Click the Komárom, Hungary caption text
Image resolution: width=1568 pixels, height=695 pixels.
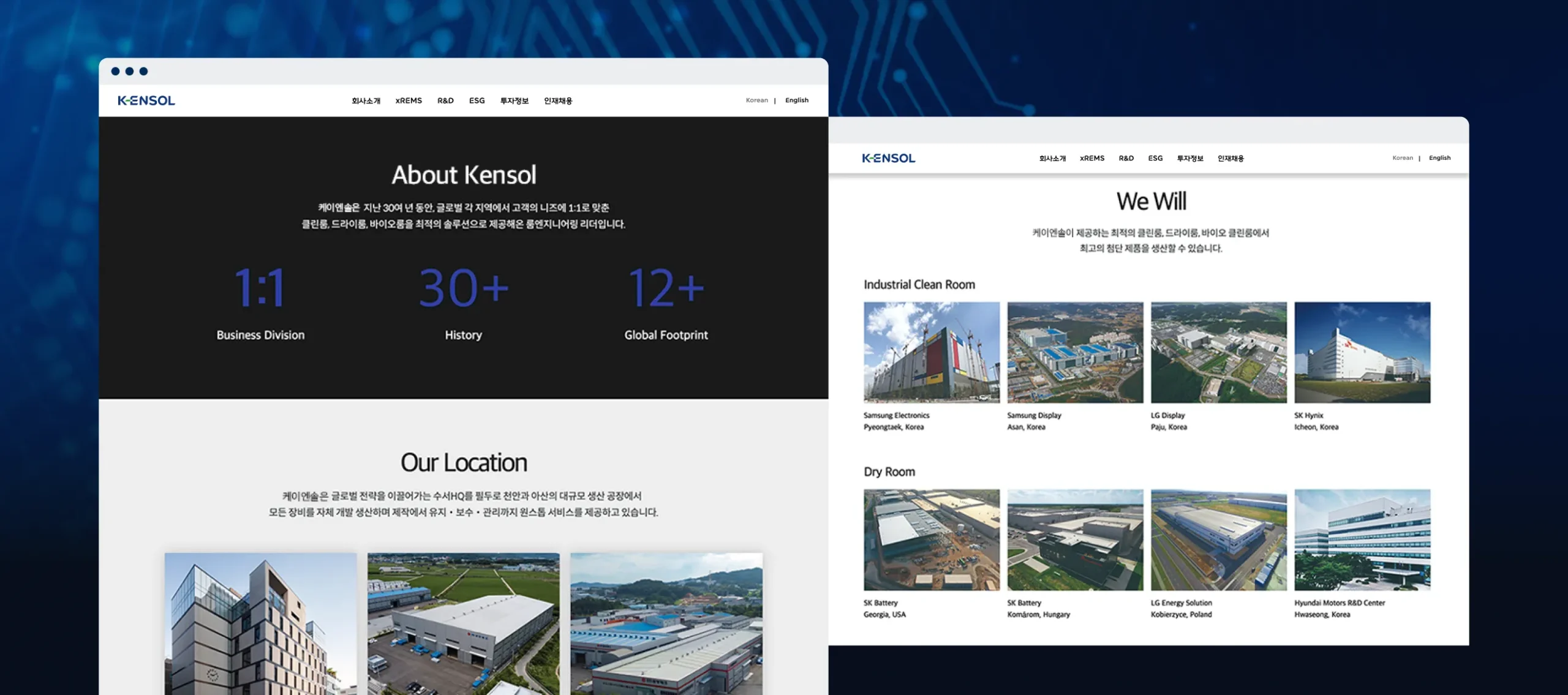click(1038, 614)
